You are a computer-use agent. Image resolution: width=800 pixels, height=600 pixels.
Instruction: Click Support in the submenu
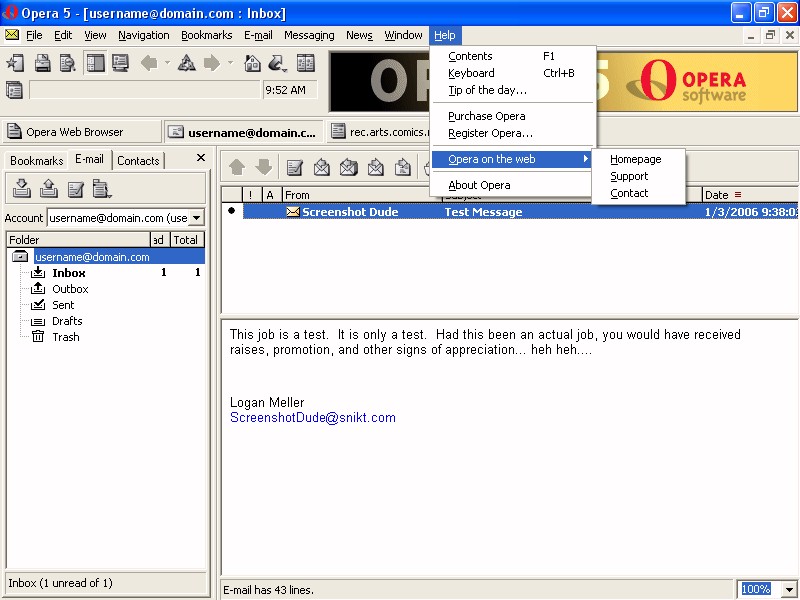click(x=638, y=176)
